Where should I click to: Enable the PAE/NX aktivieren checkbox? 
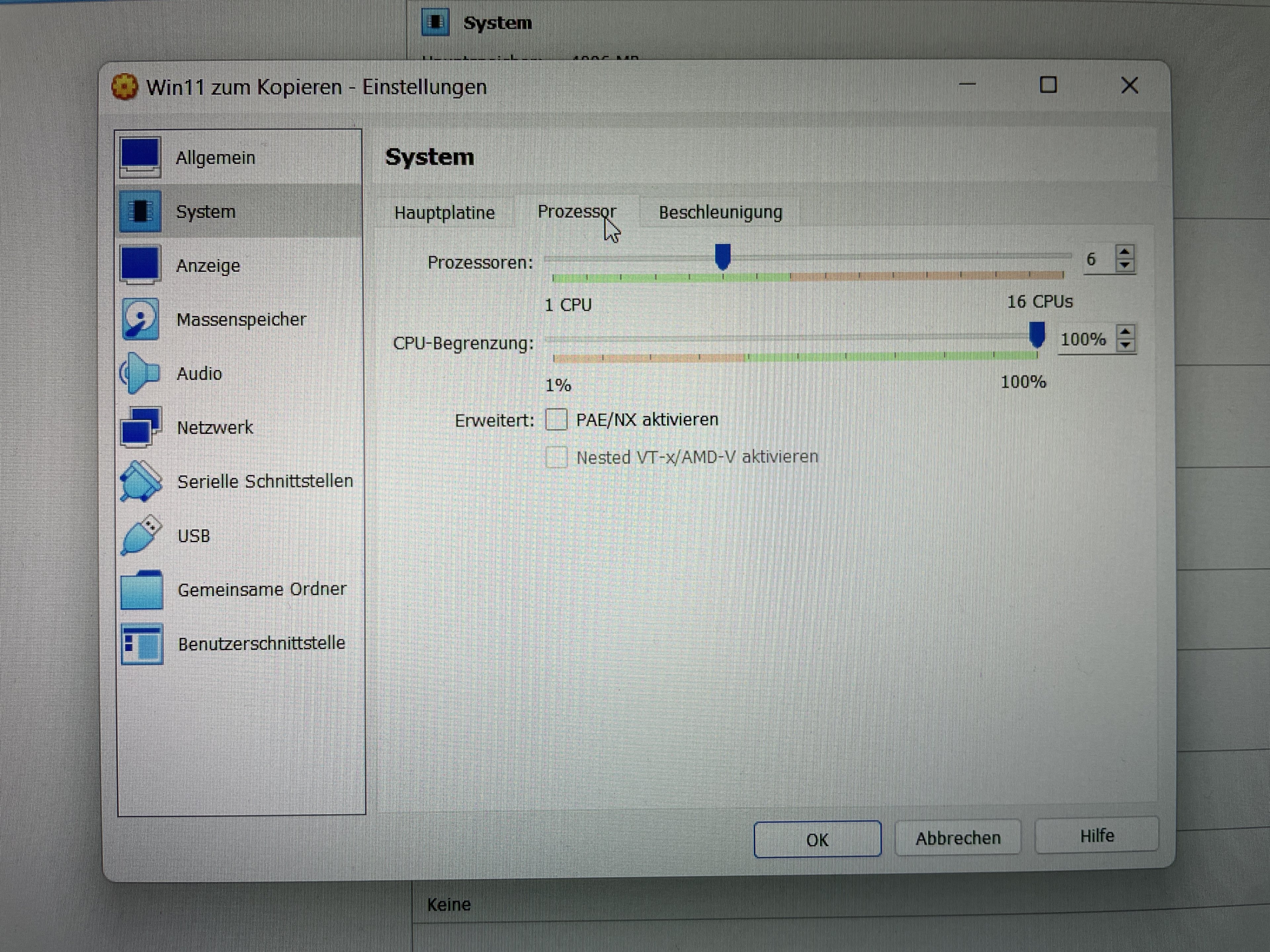coord(556,419)
